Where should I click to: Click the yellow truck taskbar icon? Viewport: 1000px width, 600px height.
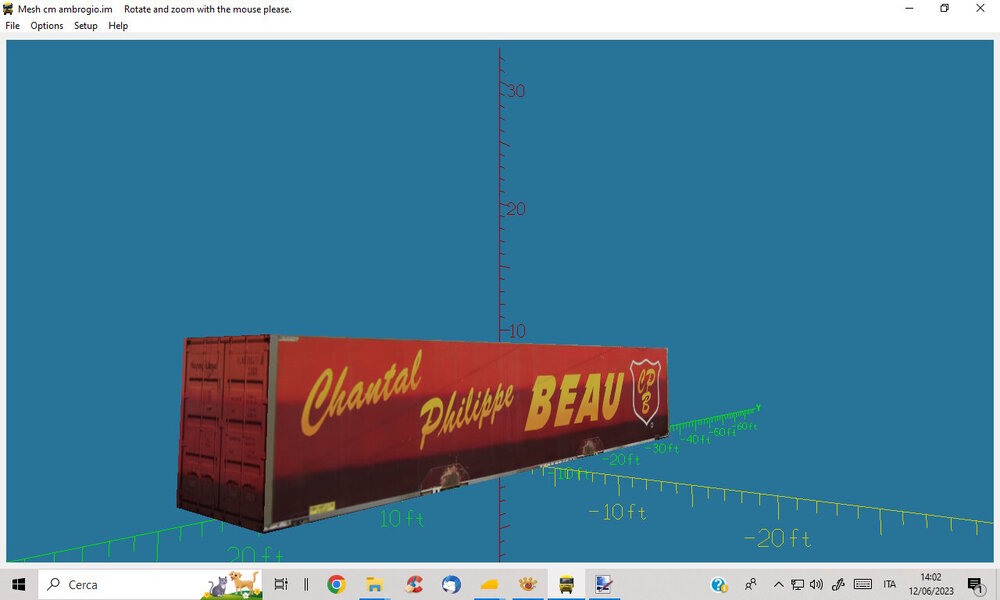566,584
